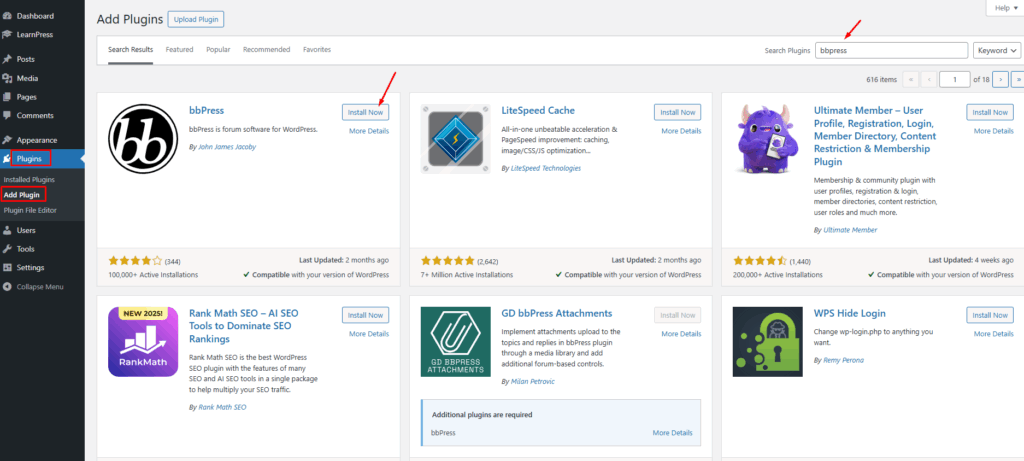
Task: Switch to Recommended tab
Action: (266, 50)
